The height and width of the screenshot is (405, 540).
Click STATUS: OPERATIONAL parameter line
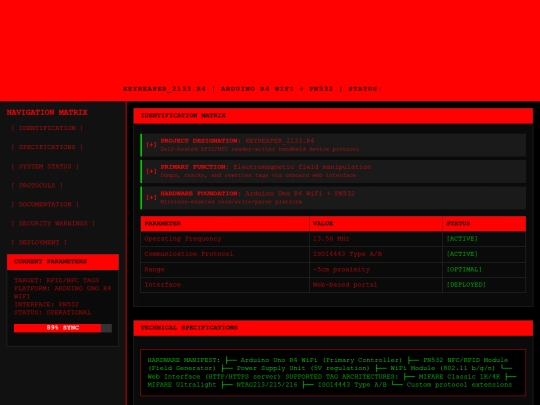(52, 313)
